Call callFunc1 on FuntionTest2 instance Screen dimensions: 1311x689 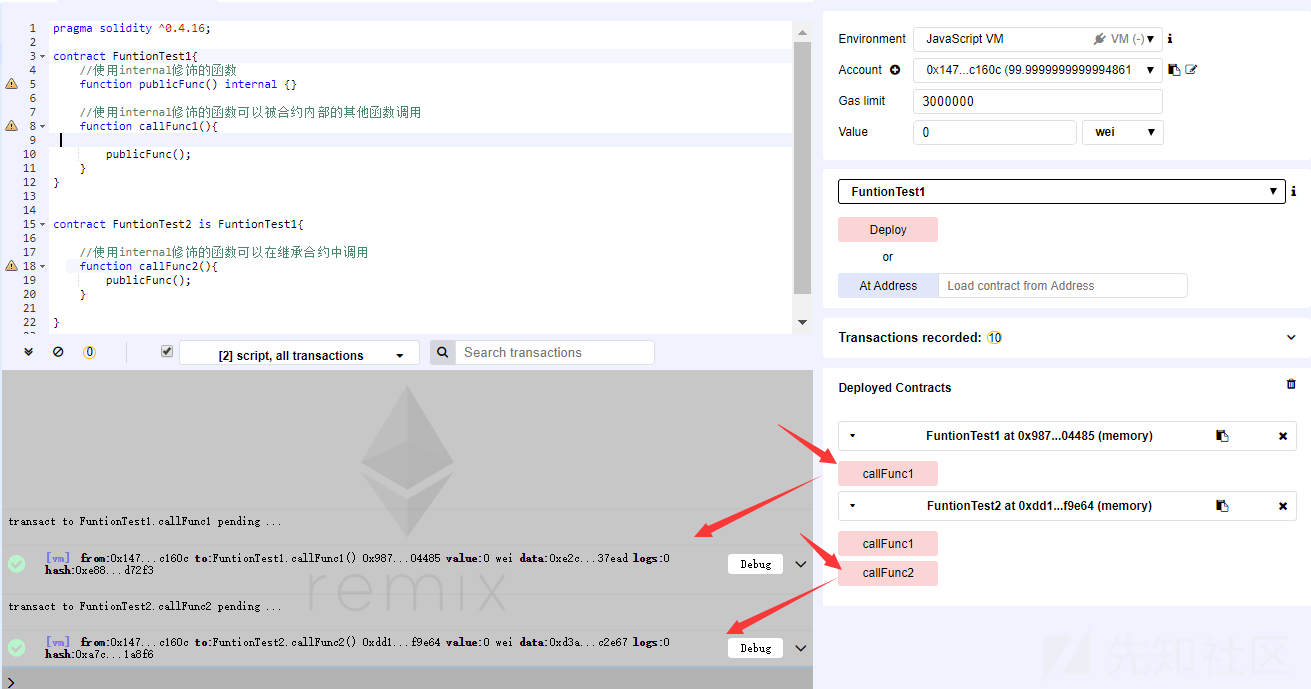[888, 544]
